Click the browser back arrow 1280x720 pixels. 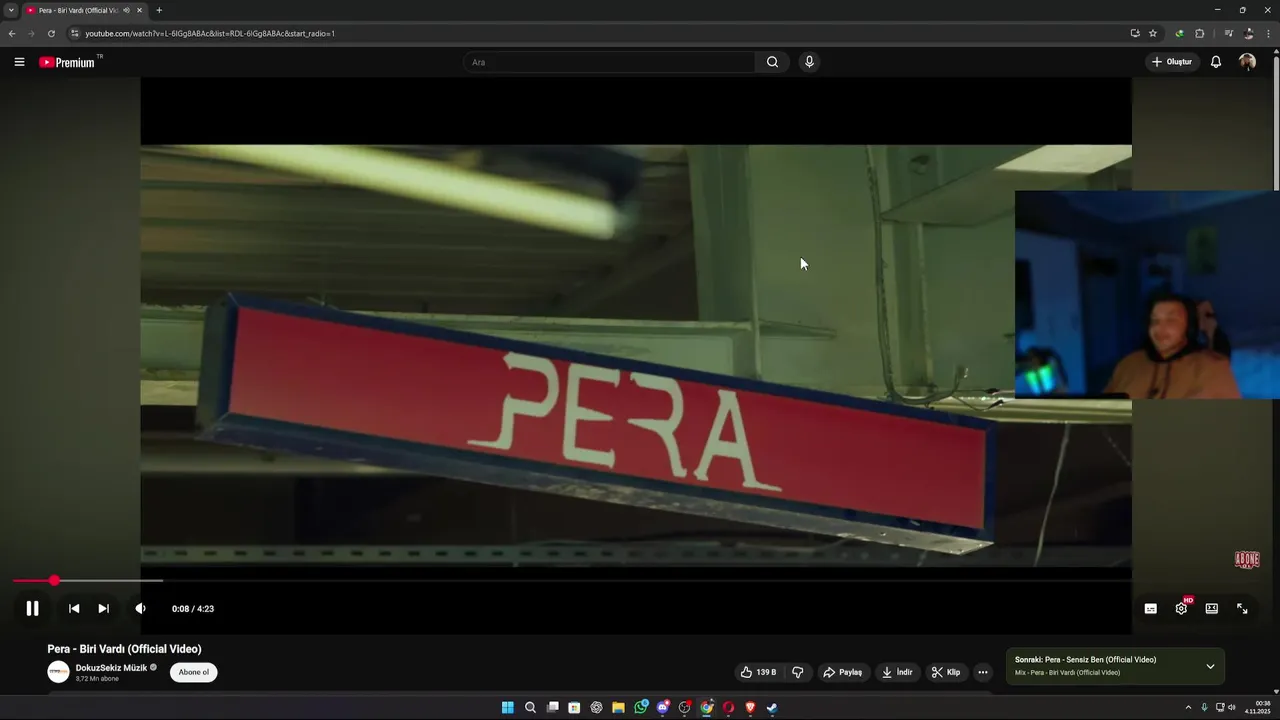12,33
